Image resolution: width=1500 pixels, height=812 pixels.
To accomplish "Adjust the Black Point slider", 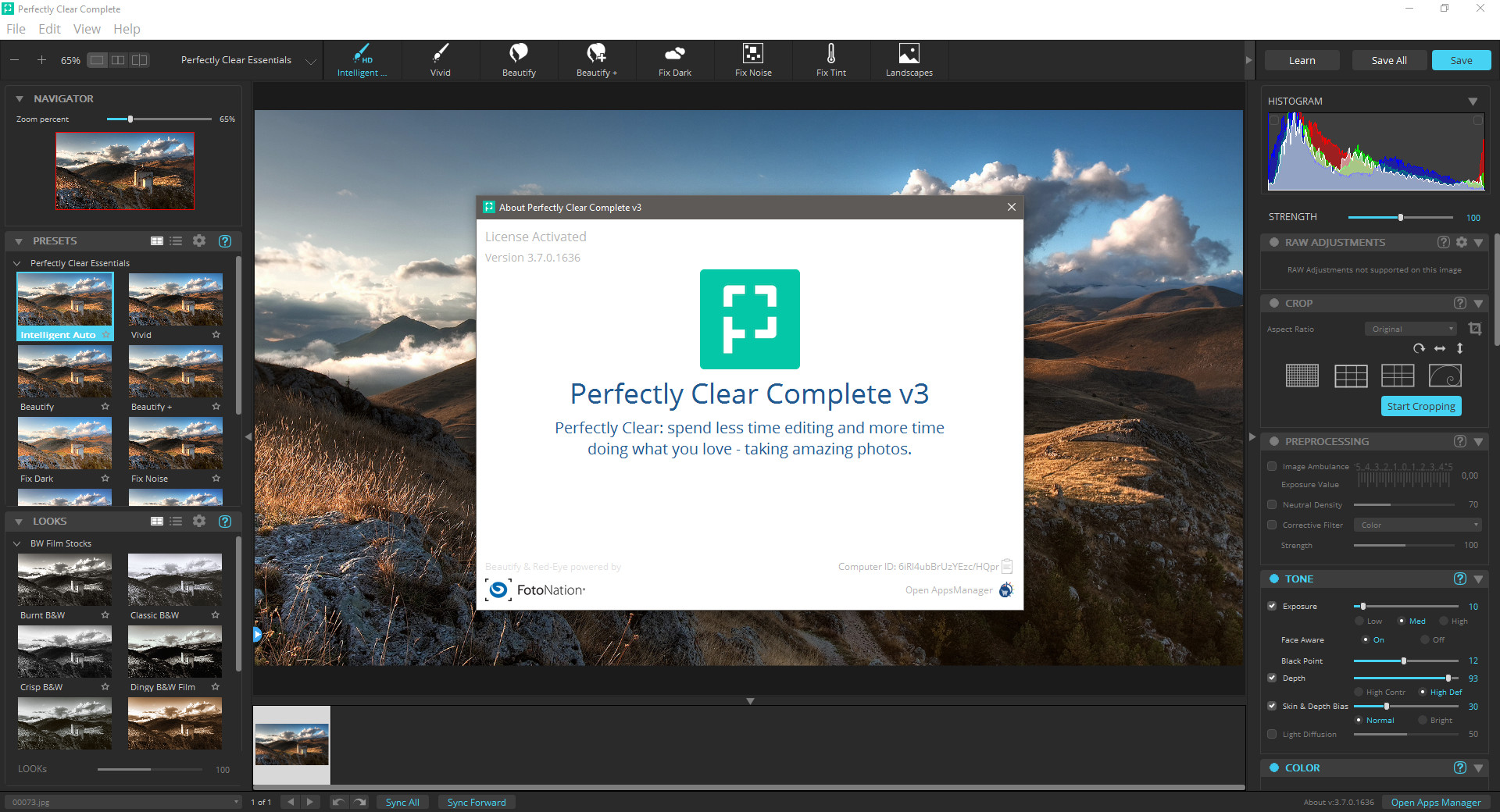I will (1406, 661).
